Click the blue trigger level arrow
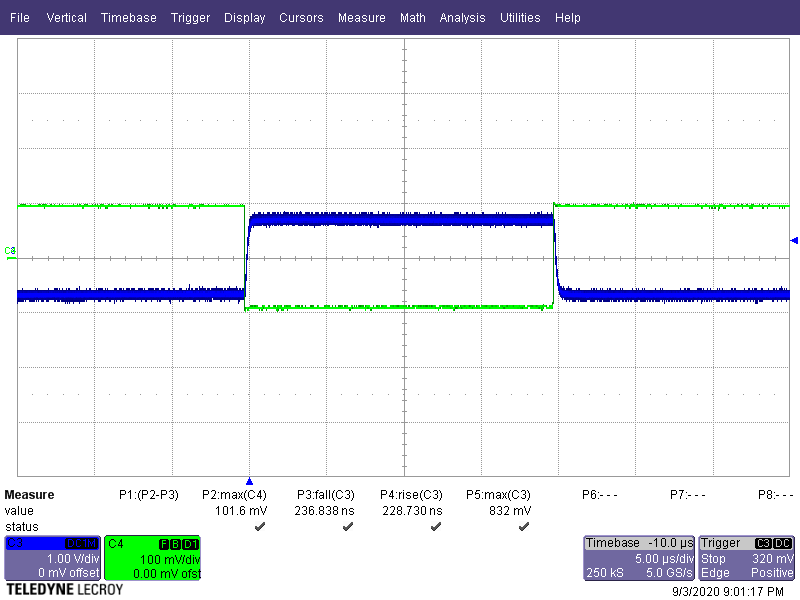Screen dimensions: 800x600 click(x=794, y=240)
